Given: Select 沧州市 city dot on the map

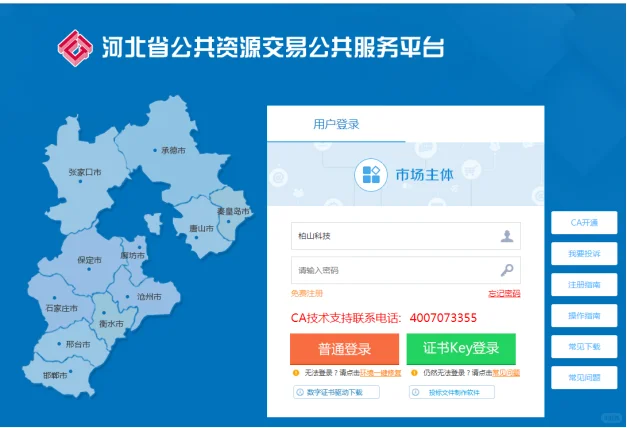Looking at the screenshot, I should pos(128,297).
